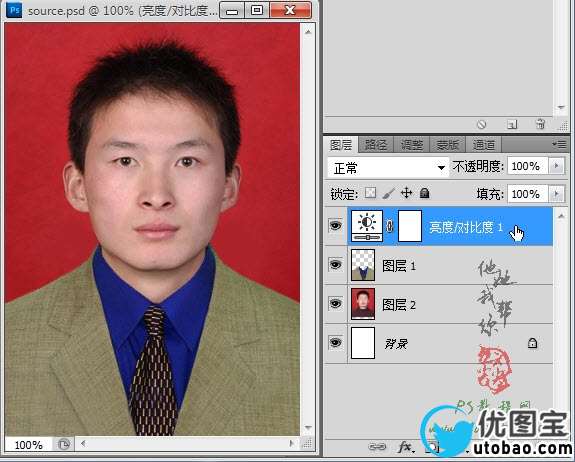Select the brightness/contrast adjustment thumbnail
Screen dimensions: 575x462
click(367, 226)
